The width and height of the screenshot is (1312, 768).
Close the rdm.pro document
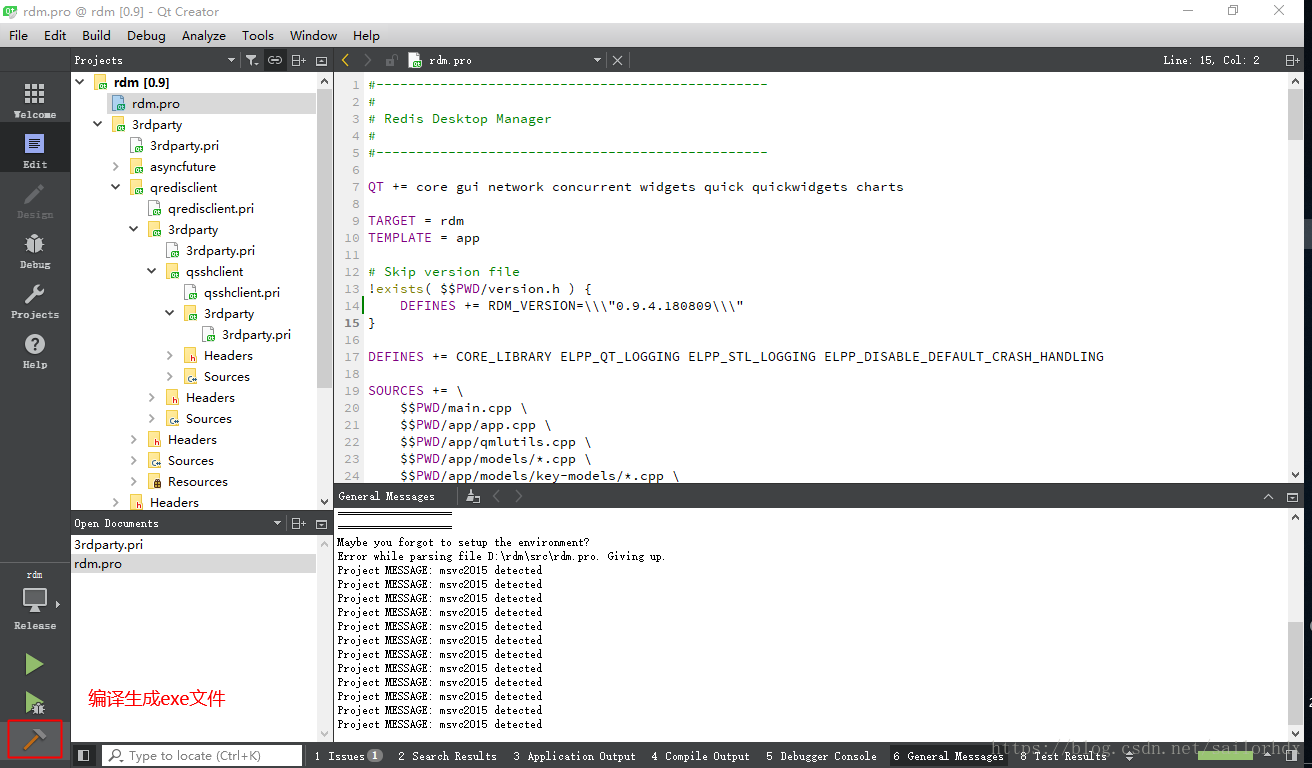click(618, 60)
